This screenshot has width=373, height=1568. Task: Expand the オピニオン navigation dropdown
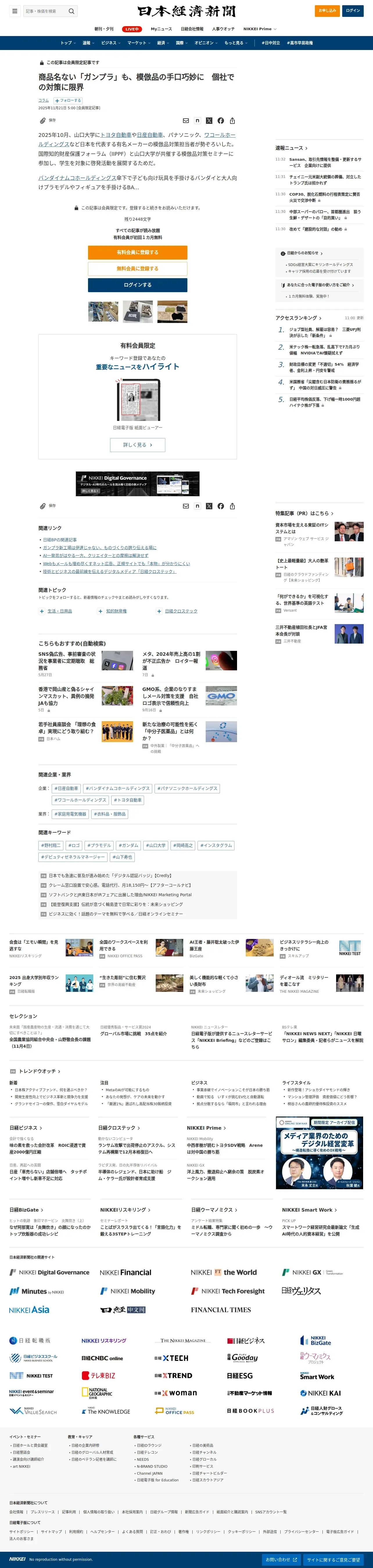206,43
